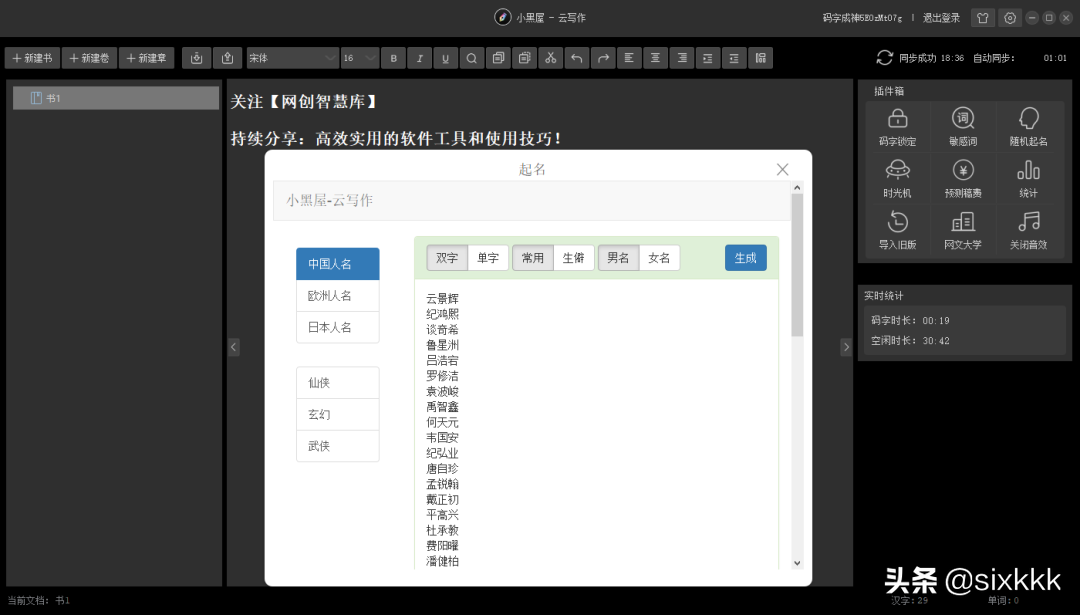Click the search magnifier icon in the toolbar
Screen dimensions: 1080x615
(472, 58)
